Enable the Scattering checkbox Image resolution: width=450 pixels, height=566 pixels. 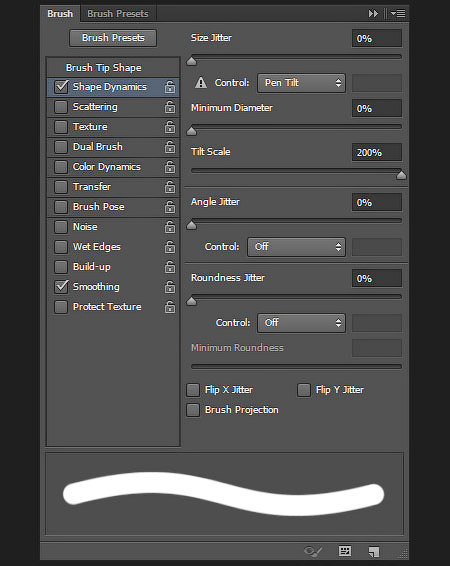click(61, 107)
